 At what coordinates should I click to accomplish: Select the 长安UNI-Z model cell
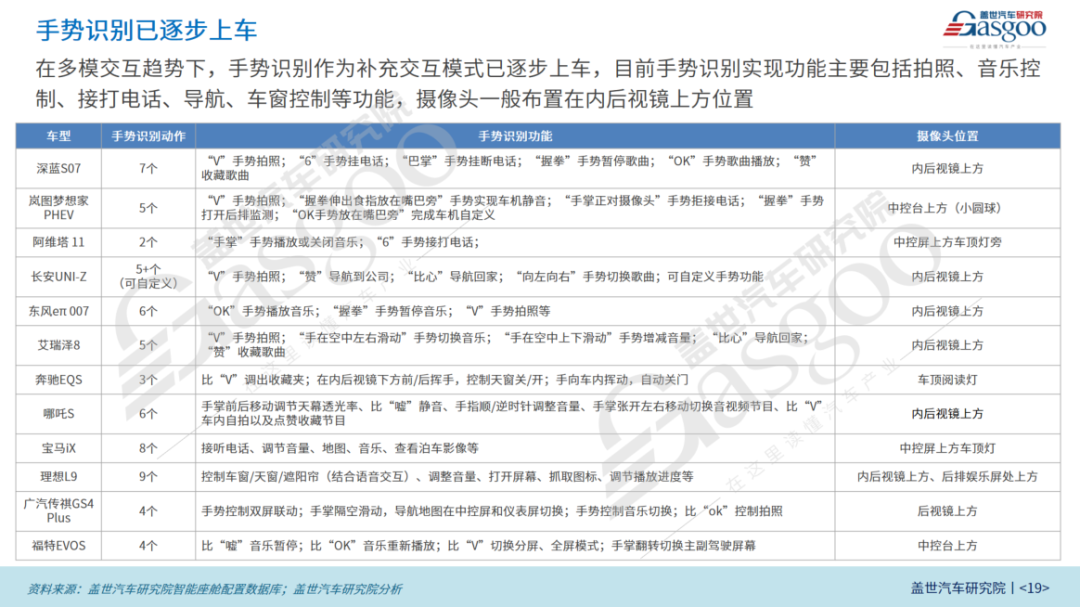[x=59, y=277]
